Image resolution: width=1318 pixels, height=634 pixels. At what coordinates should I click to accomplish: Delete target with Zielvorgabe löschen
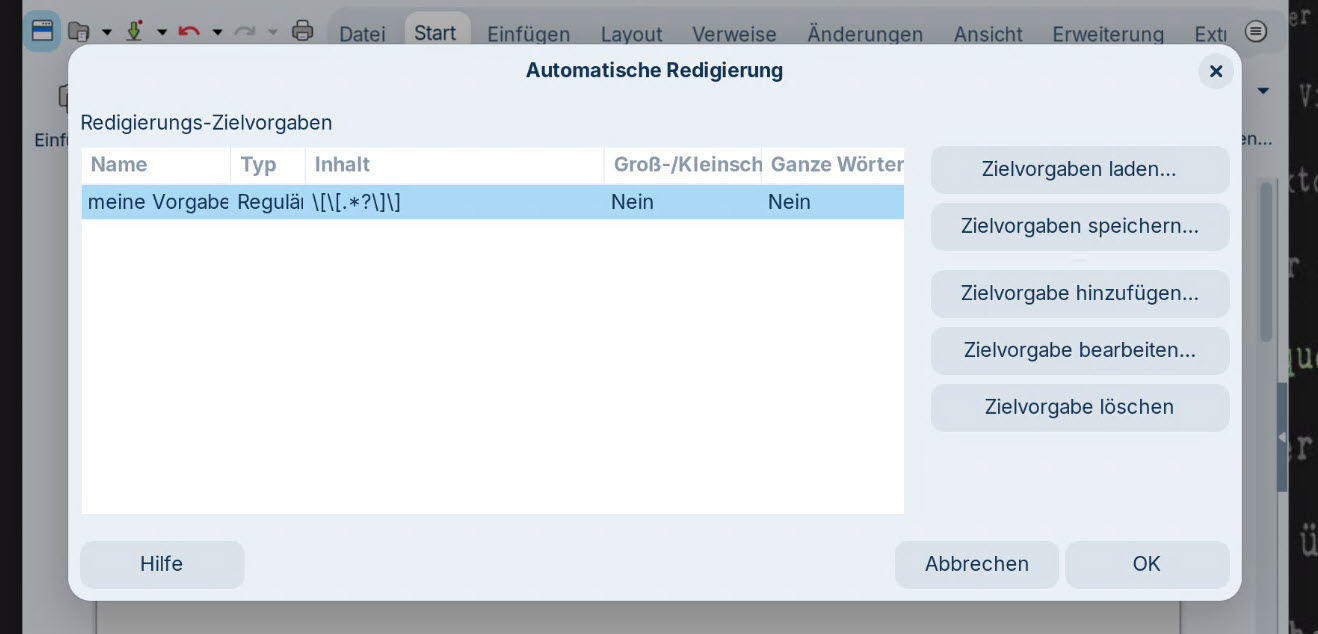[1079, 408]
